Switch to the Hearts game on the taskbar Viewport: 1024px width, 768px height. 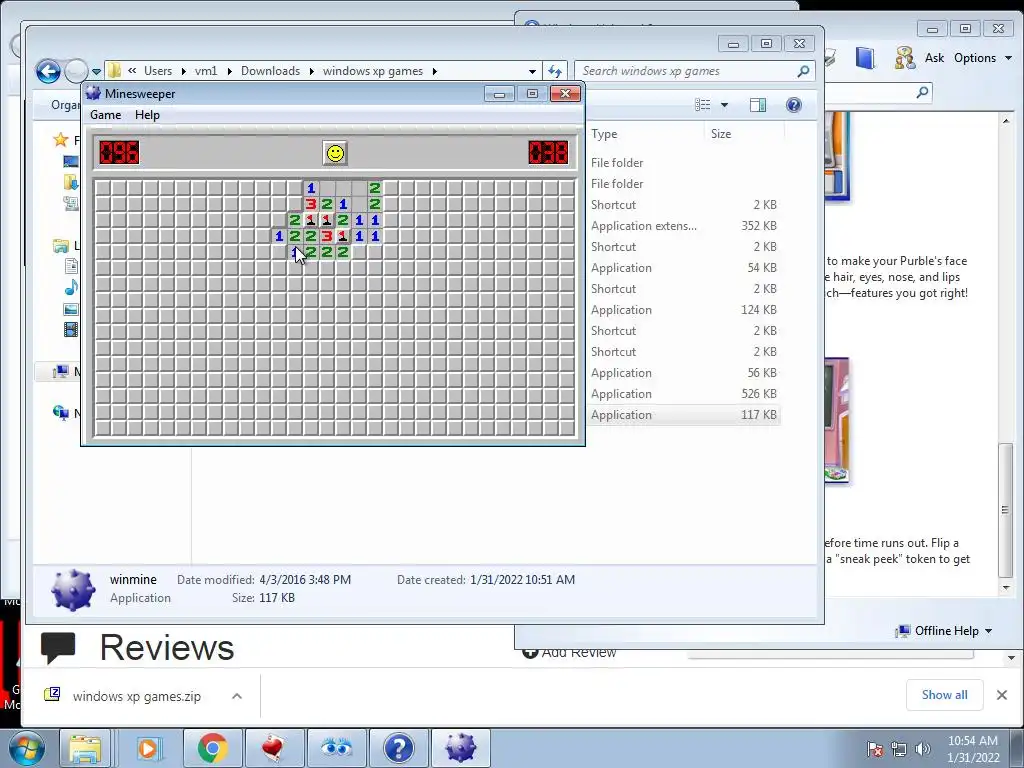274,748
